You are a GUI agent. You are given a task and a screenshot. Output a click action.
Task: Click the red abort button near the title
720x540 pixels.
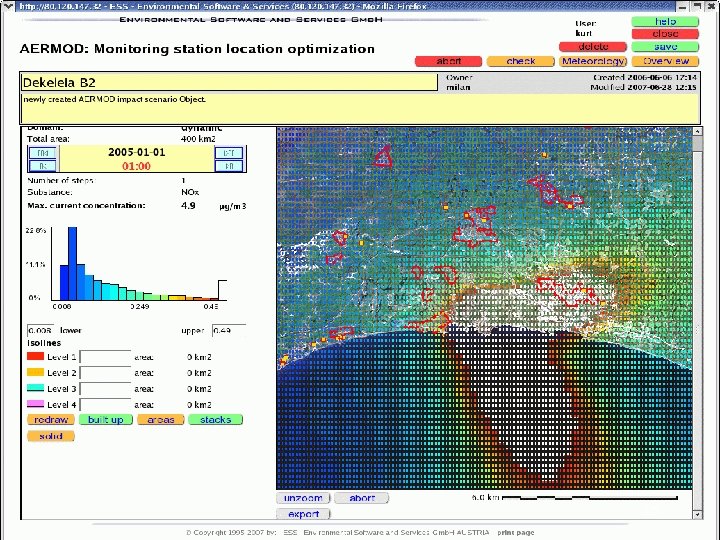pos(448,62)
